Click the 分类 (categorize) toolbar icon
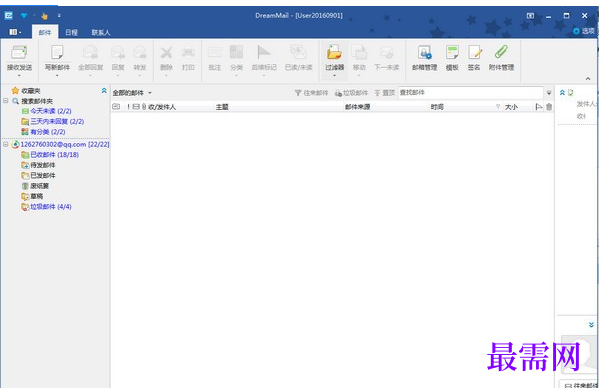599x388 pixels. coord(236,52)
